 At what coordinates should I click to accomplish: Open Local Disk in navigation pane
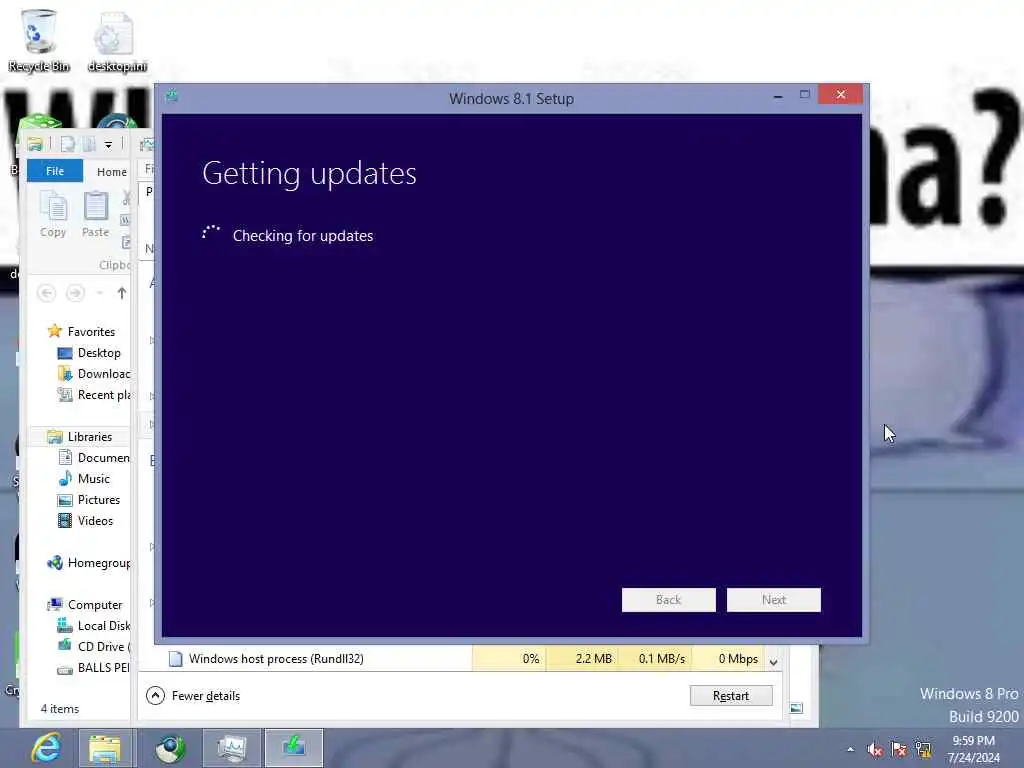point(94,626)
